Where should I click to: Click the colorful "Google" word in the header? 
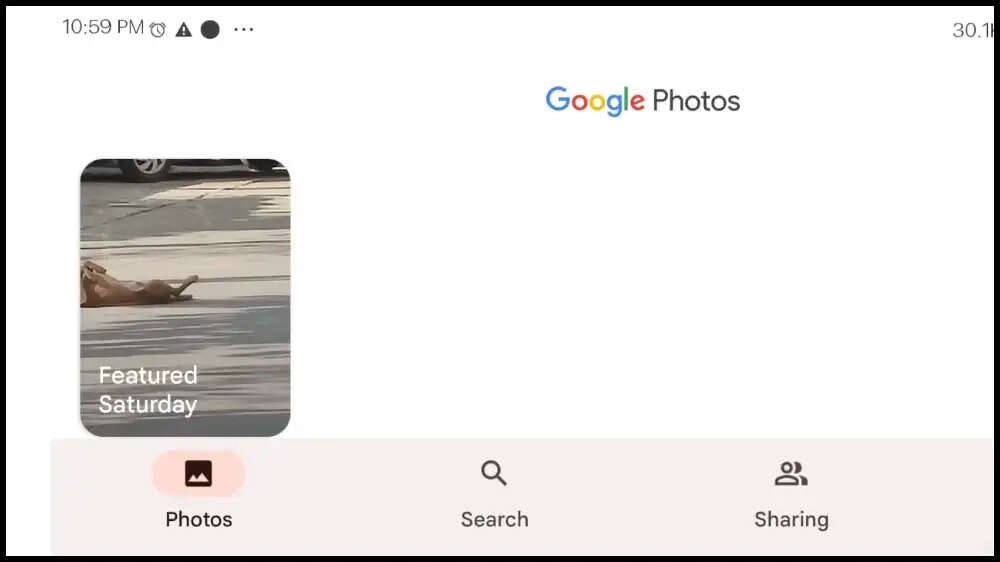[x=595, y=101]
